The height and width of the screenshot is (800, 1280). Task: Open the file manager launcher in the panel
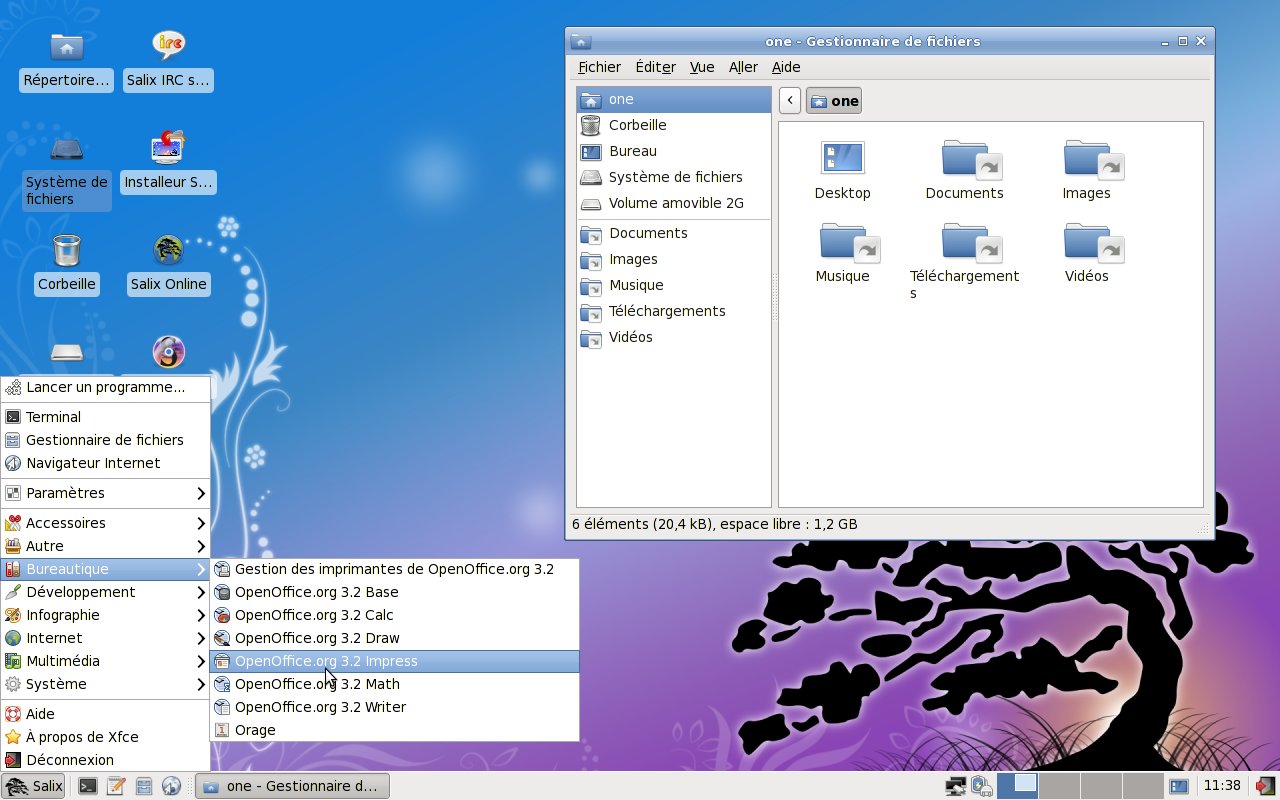143,786
